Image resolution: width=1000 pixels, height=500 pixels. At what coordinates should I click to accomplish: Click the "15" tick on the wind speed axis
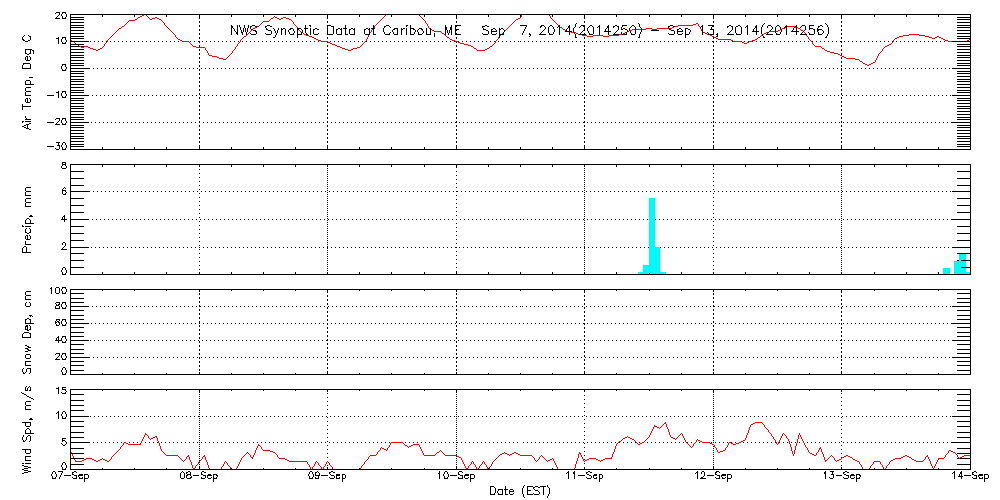pyautogui.click(x=59, y=390)
